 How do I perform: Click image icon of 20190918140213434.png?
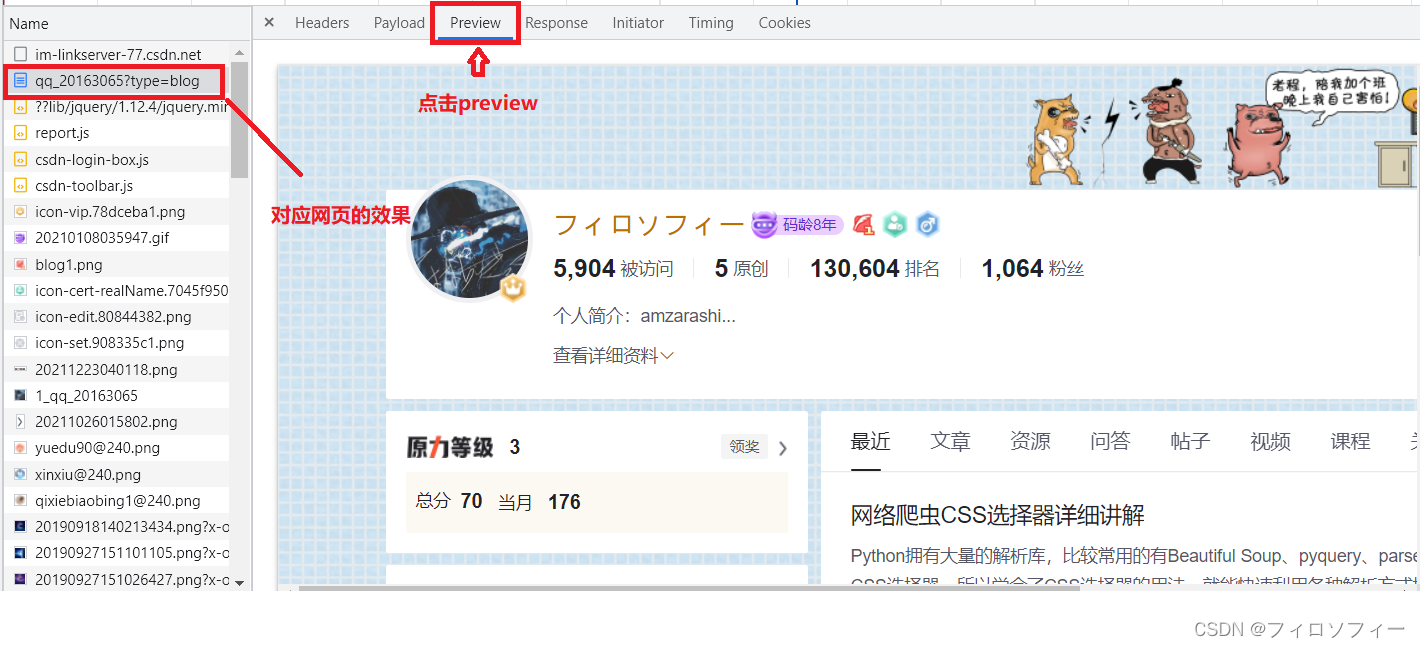click(20, 527)
